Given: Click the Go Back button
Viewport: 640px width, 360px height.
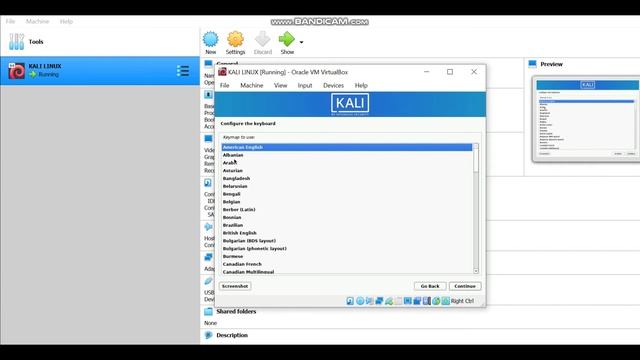Looking at the screenshot, I should click(430, 286).
